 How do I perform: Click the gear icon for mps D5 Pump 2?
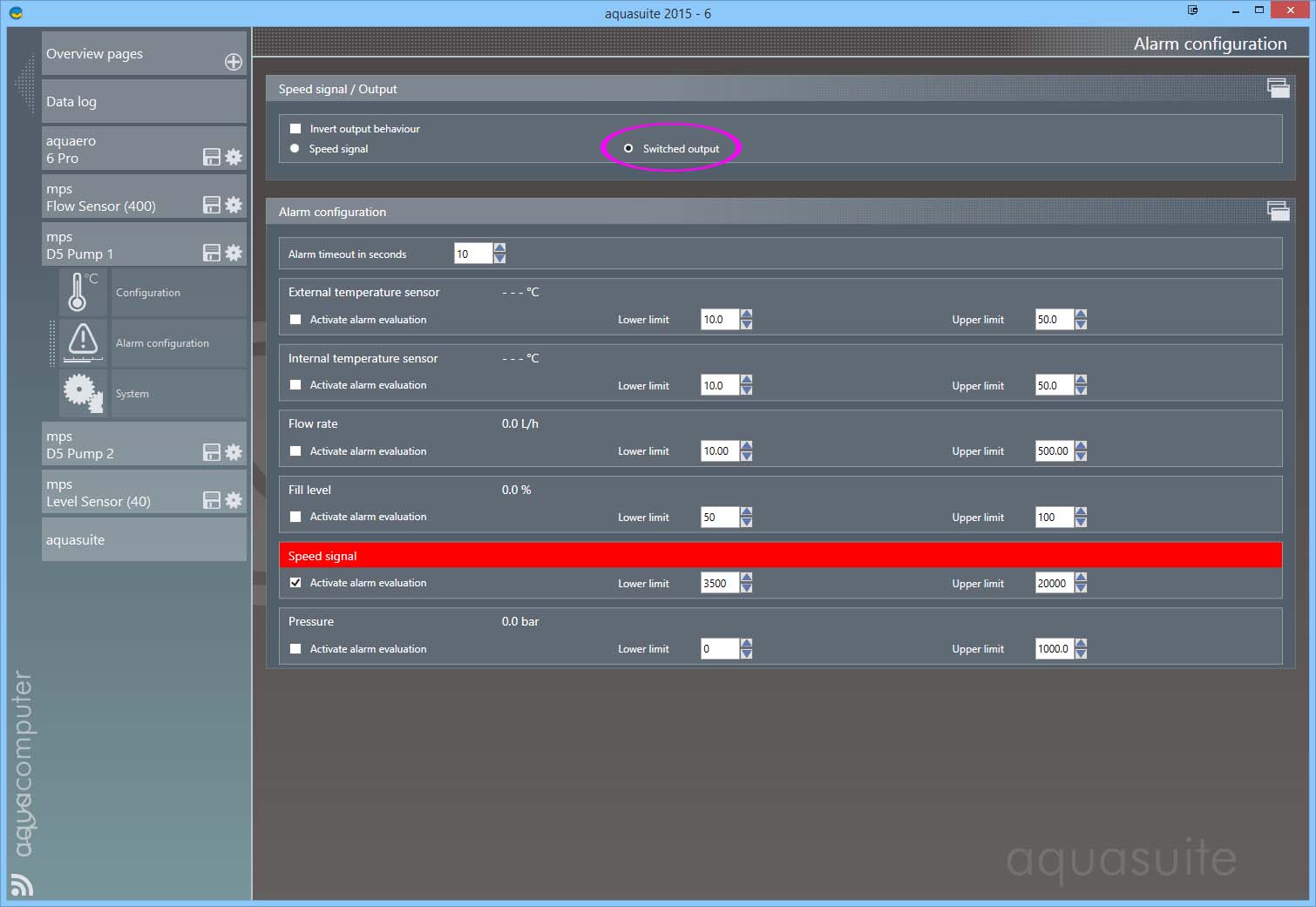(x=234, y=452)
